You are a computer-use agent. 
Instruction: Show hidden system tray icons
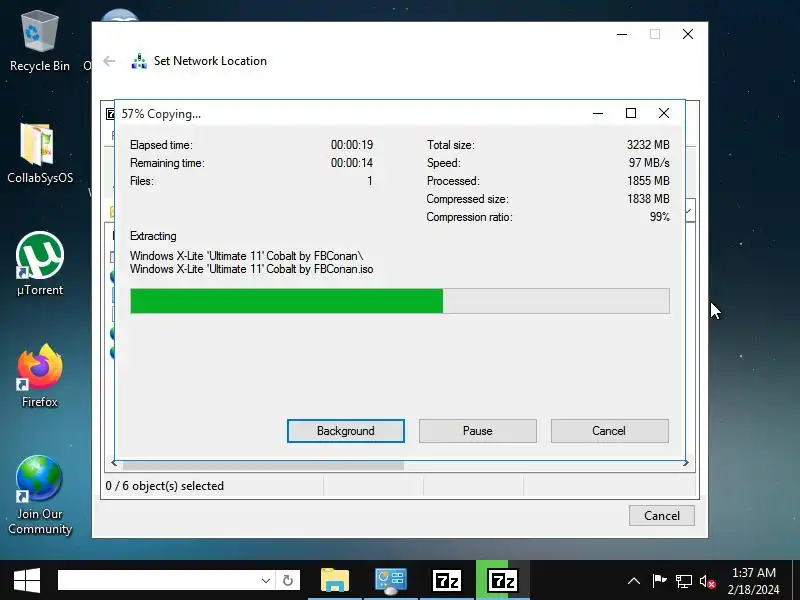(x=634, y=581)
